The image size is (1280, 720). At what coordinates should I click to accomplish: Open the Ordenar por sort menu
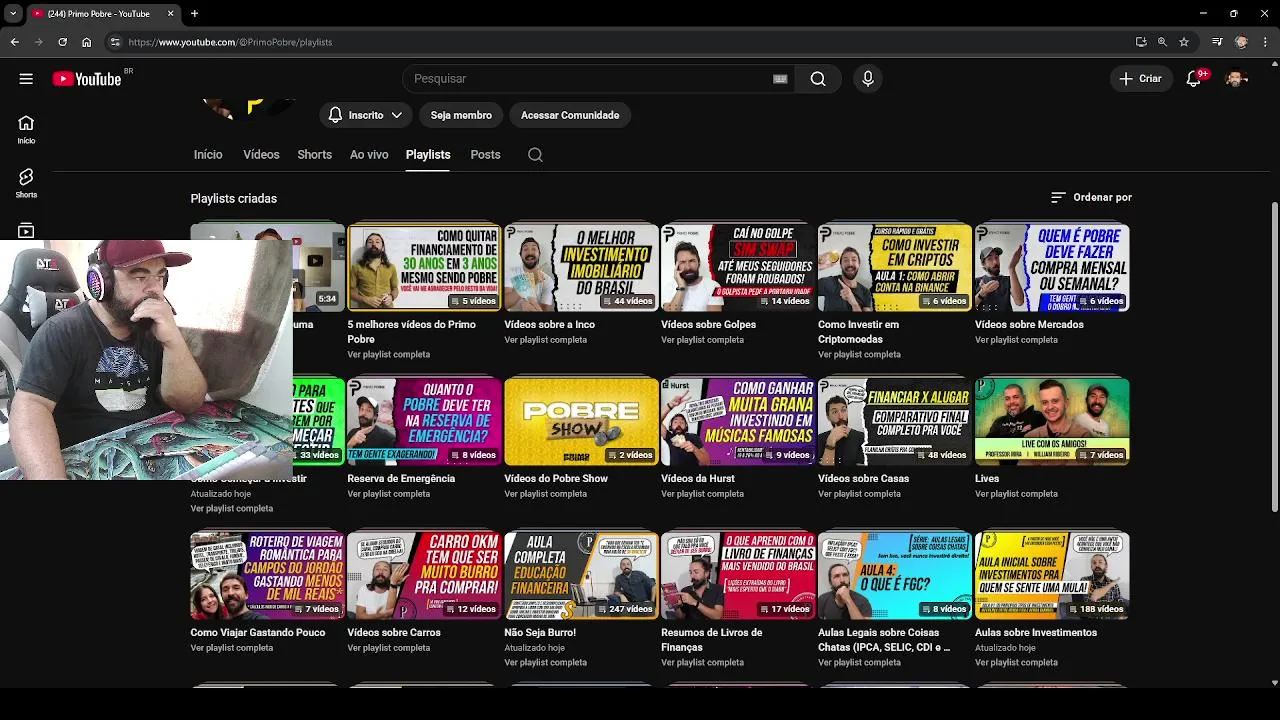1091,198
